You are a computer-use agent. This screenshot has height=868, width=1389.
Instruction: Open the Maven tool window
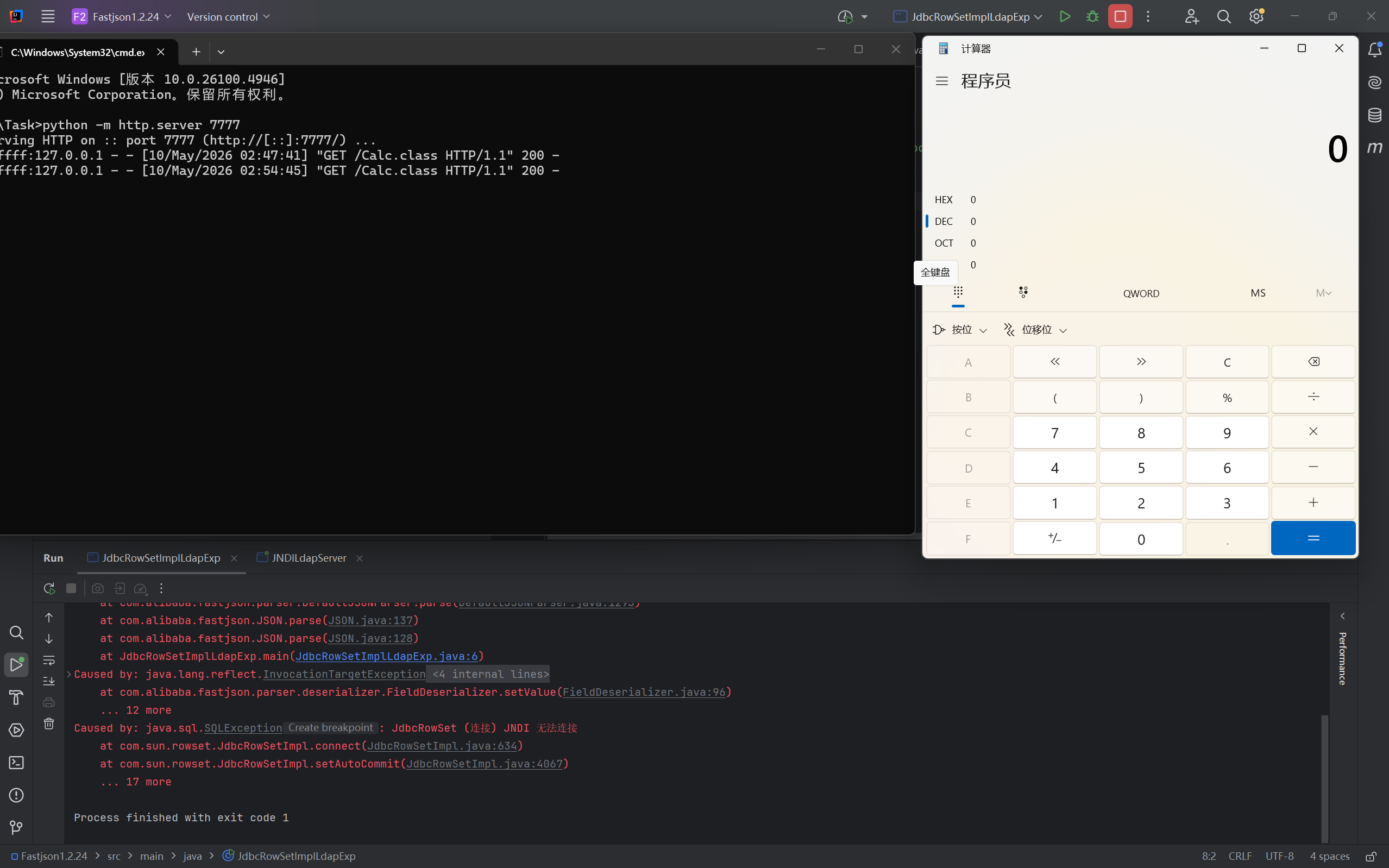1375,148
